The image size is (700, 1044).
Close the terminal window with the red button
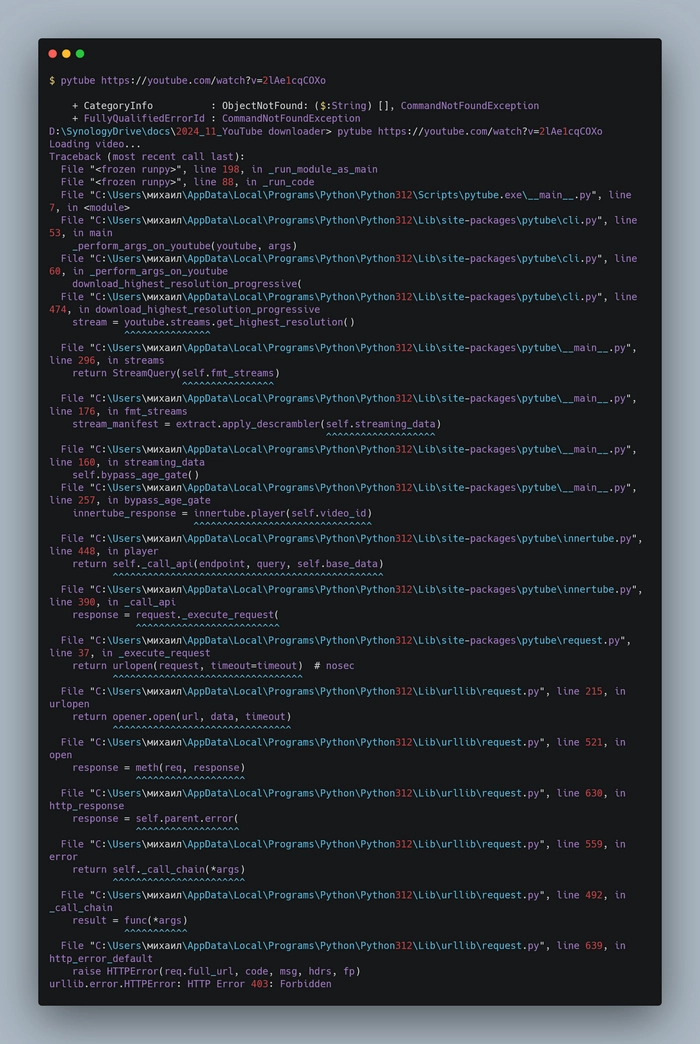pos(53,54)
